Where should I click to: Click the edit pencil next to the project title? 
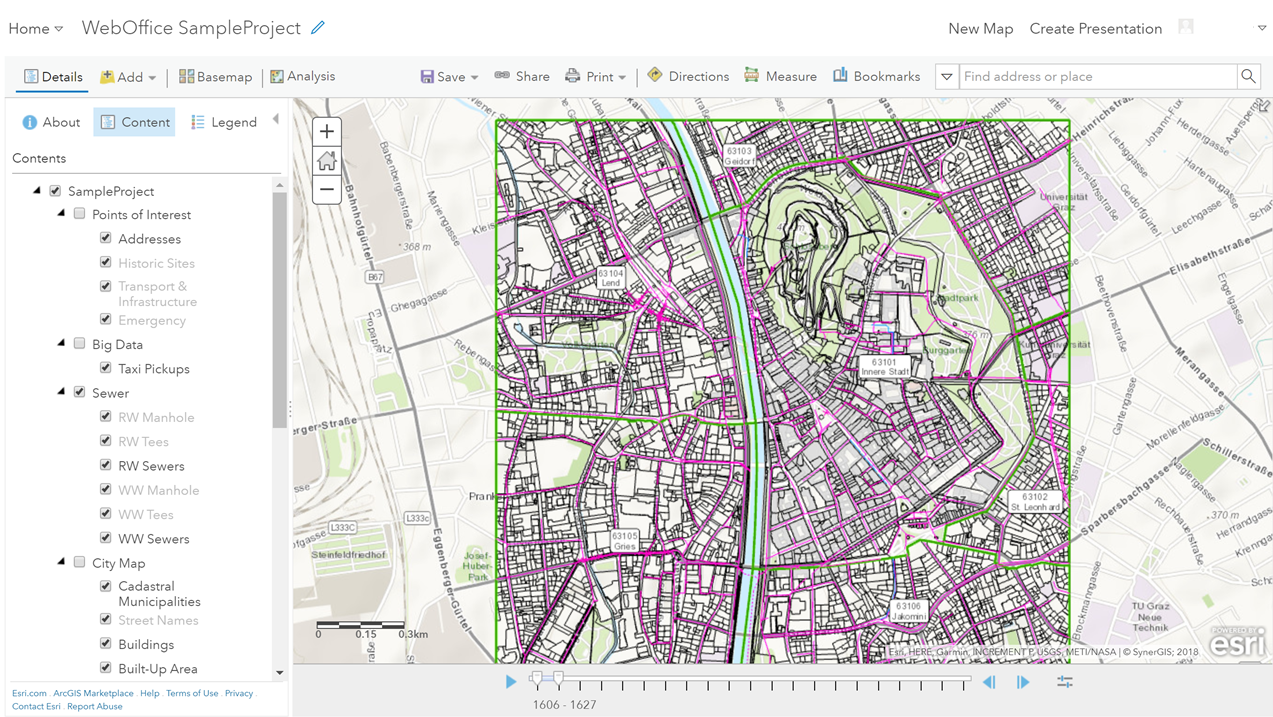click(317, 27)
